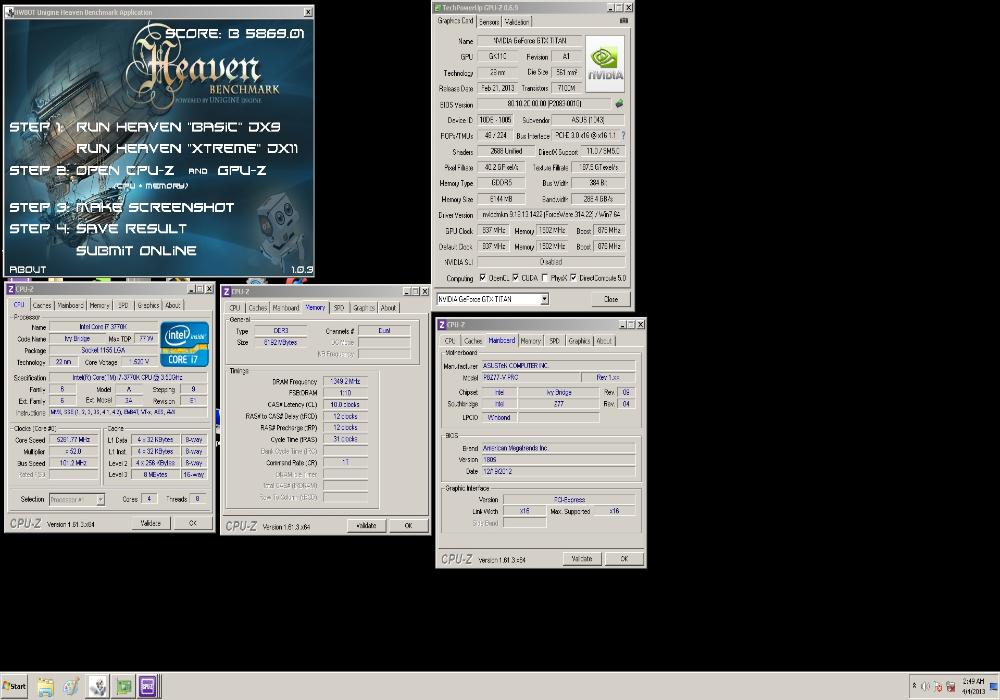Show hidden tray icons arrow
The height and width of the screenshot is (700, 1000).
[914, 686]
